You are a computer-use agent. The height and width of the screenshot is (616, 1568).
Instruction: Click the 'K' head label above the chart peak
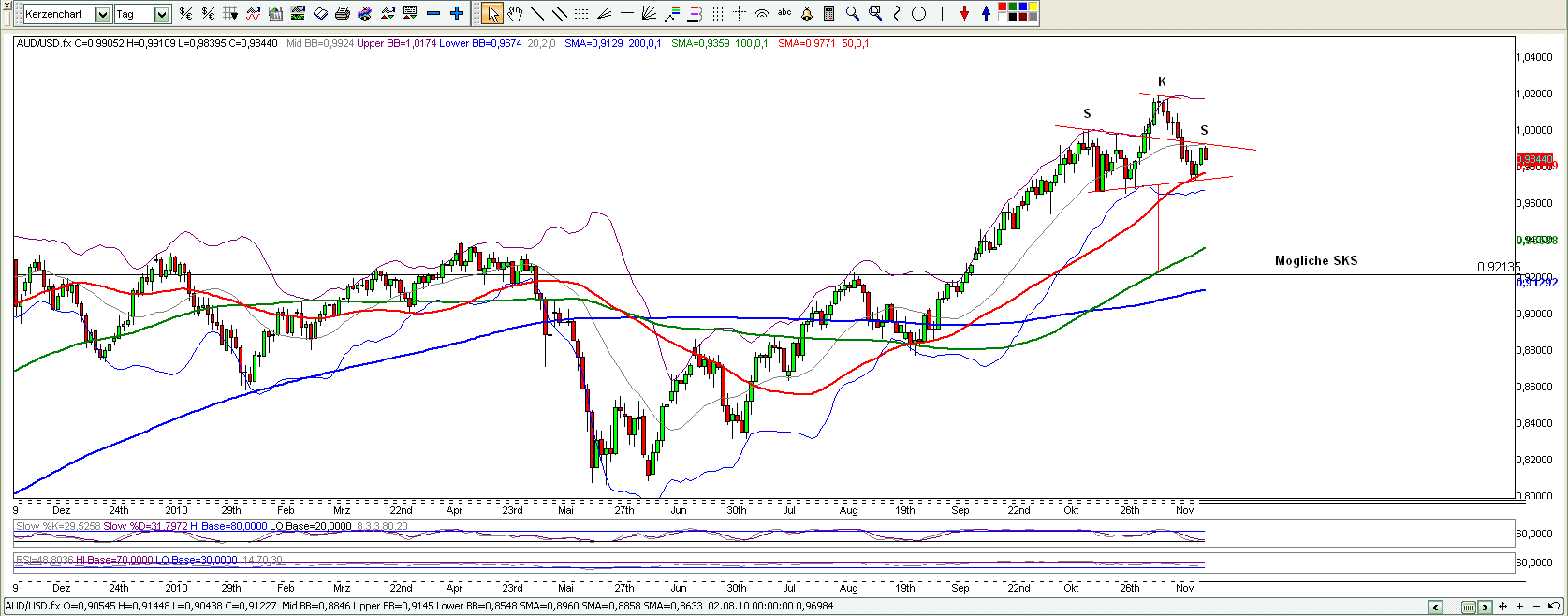point(1162,81)
